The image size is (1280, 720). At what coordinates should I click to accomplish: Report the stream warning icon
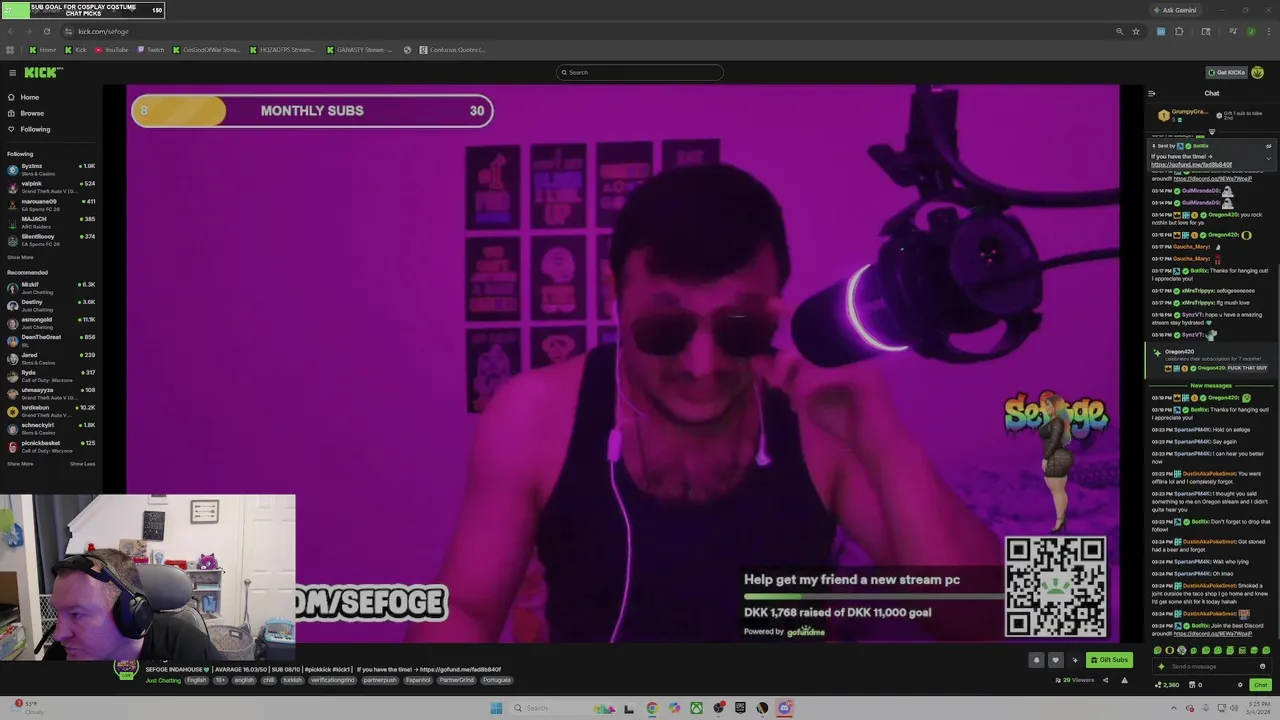click(x=1124, y=680)
